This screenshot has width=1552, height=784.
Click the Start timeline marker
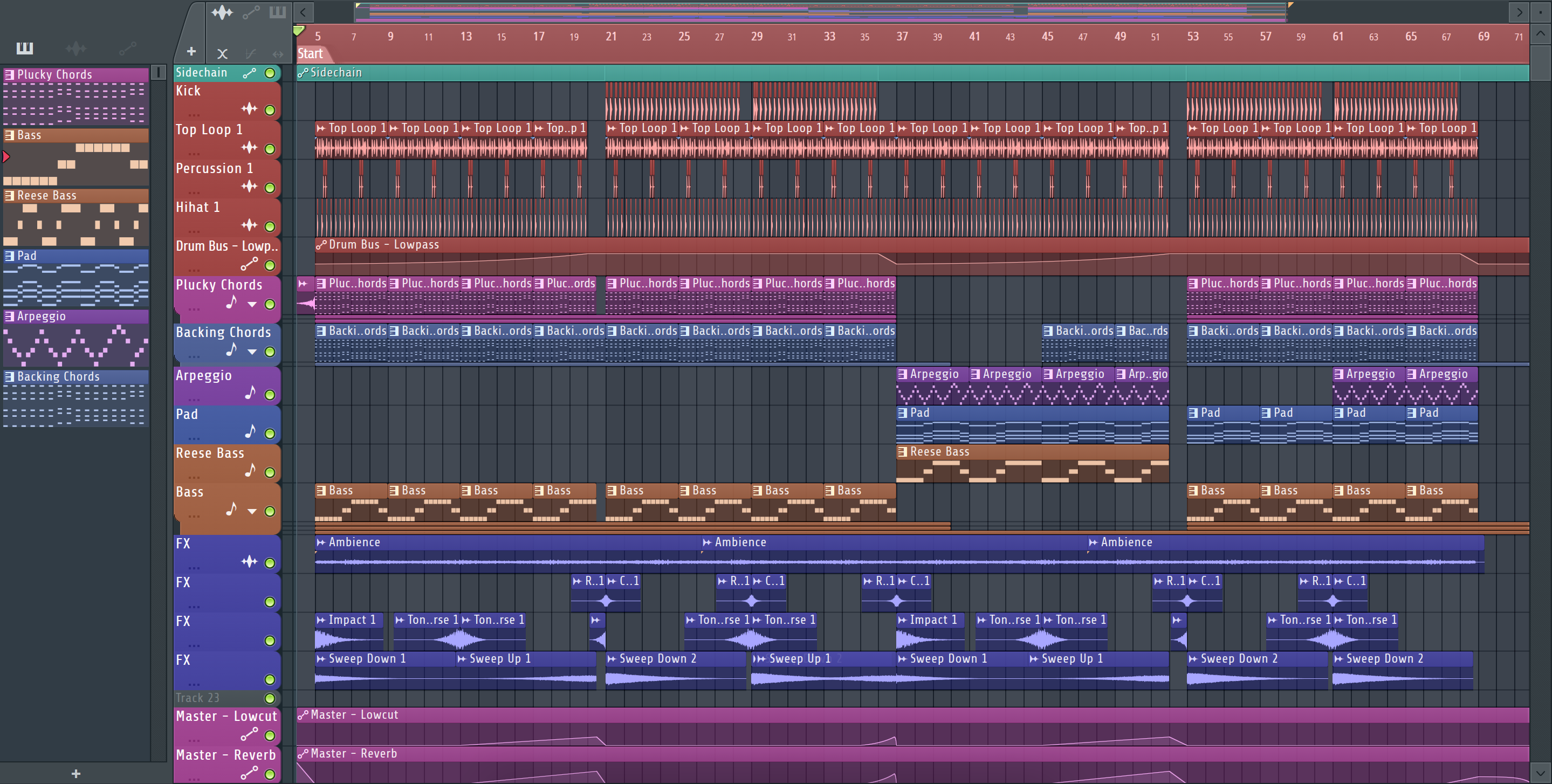pos(311,53)
